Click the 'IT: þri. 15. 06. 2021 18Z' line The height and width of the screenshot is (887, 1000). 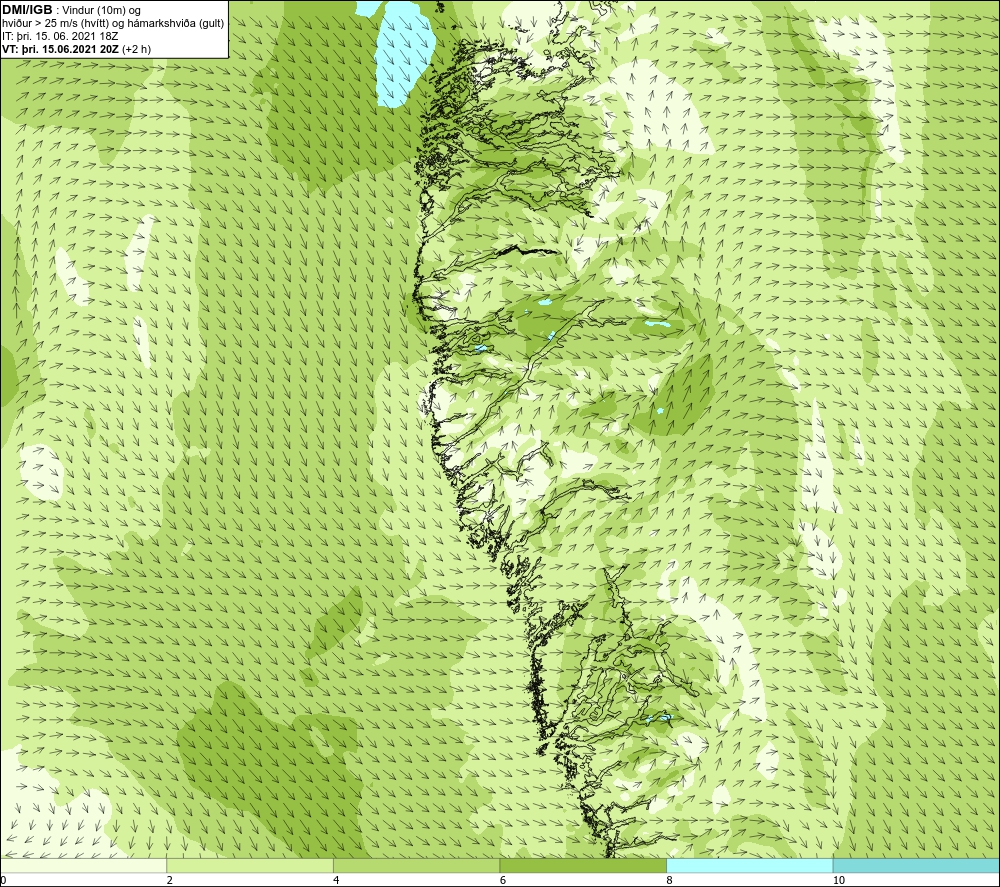pos(60,36)
